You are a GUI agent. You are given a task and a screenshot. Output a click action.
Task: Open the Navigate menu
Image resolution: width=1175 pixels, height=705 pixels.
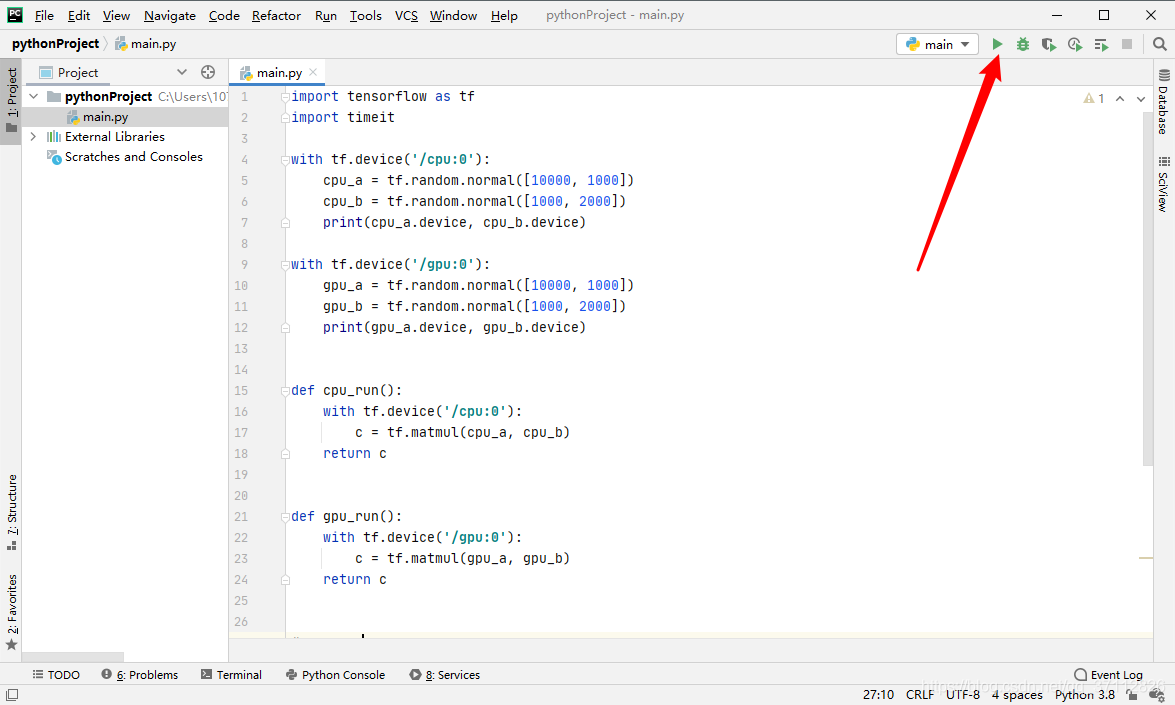[169, 15]
